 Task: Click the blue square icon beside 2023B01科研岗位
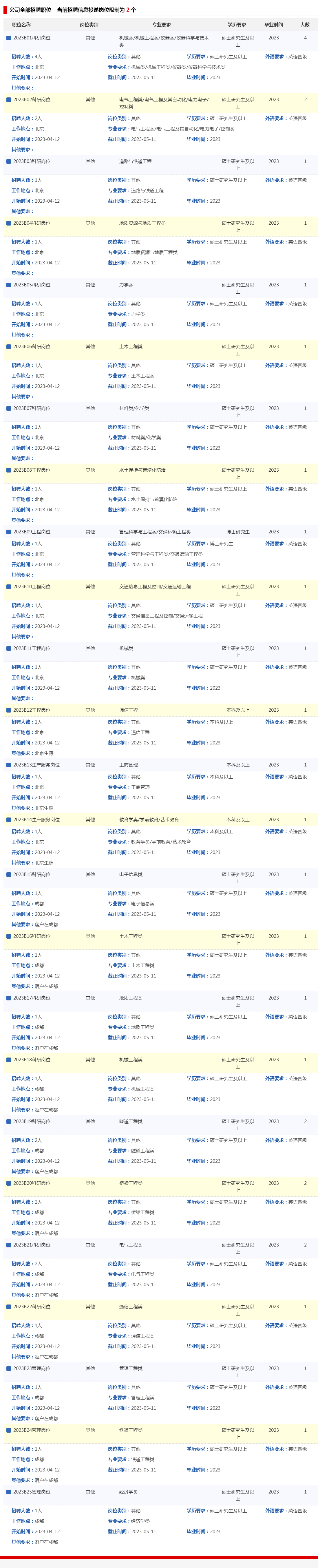(8, 38)
